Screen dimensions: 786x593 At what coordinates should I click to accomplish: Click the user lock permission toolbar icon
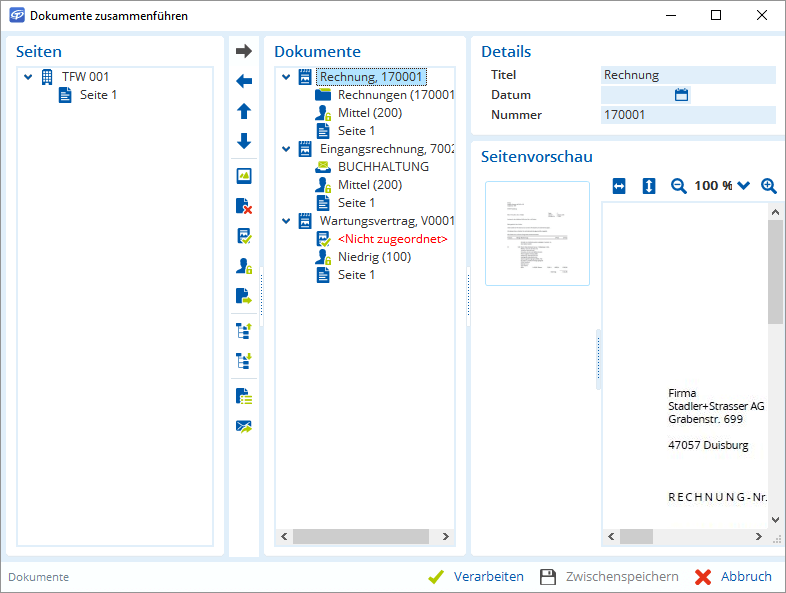[x=244, y=266]
